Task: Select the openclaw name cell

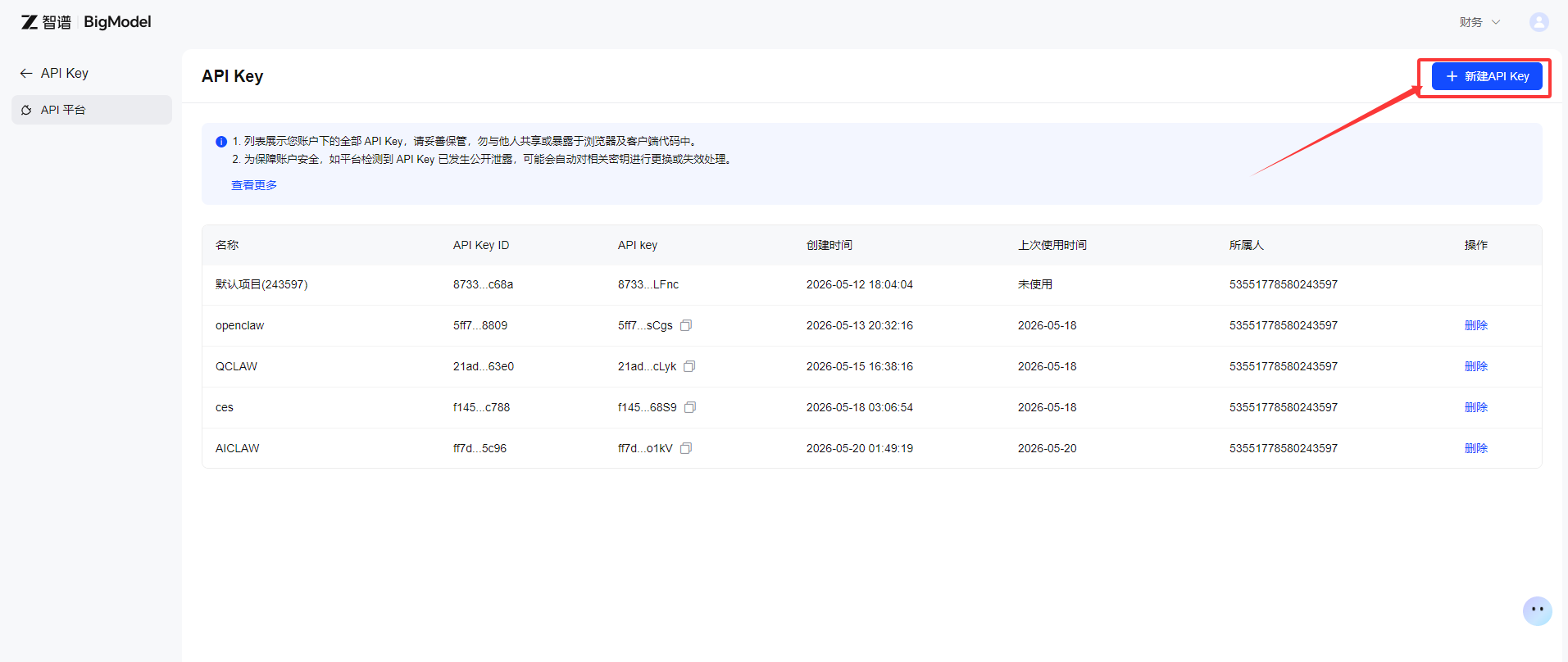Action: point(239,325)
